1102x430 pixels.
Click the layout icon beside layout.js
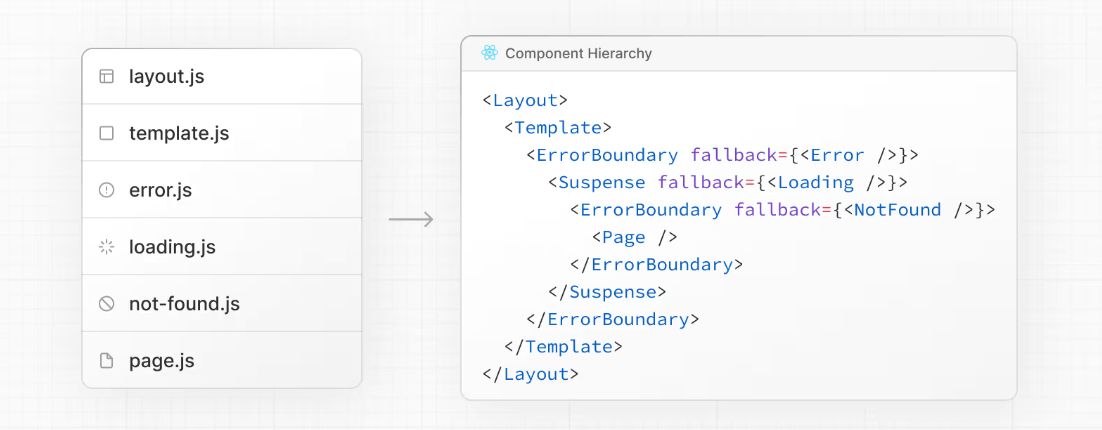[107, 76]
